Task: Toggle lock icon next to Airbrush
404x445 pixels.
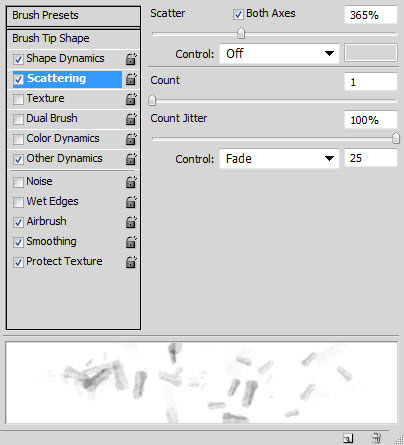Action: click(131, 222)
